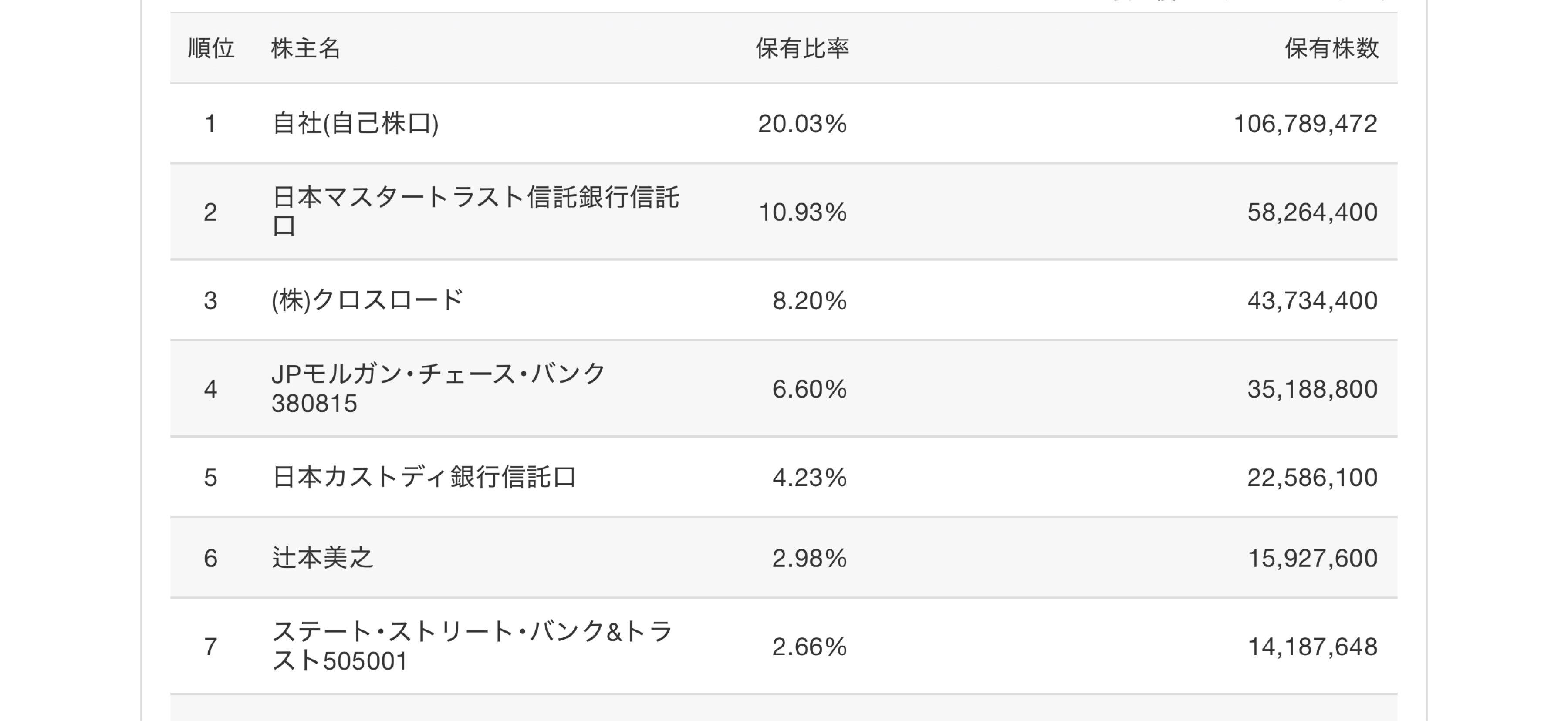Click shareholder name 辻本美之
Image resolution: width=1568 pixels, height=721 pixels.
[323, 557]
